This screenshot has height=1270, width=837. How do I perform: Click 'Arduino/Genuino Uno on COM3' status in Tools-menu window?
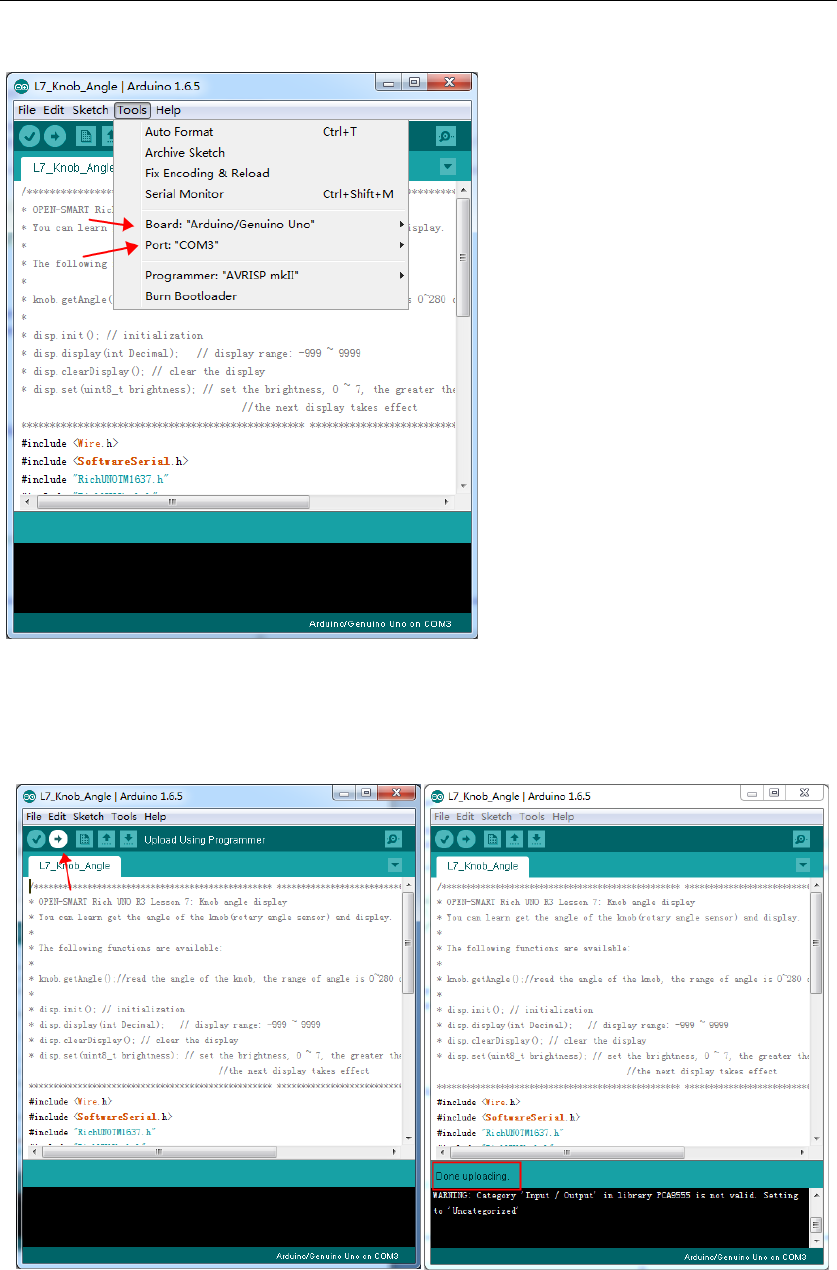click(380, 624)
